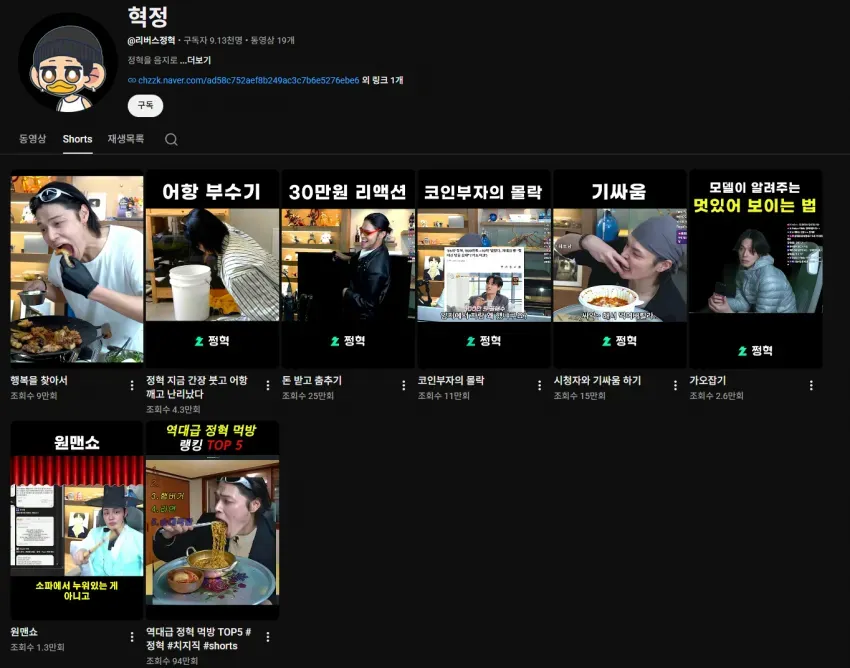Click 외 링크 1개 to see more links

point(383,80)
